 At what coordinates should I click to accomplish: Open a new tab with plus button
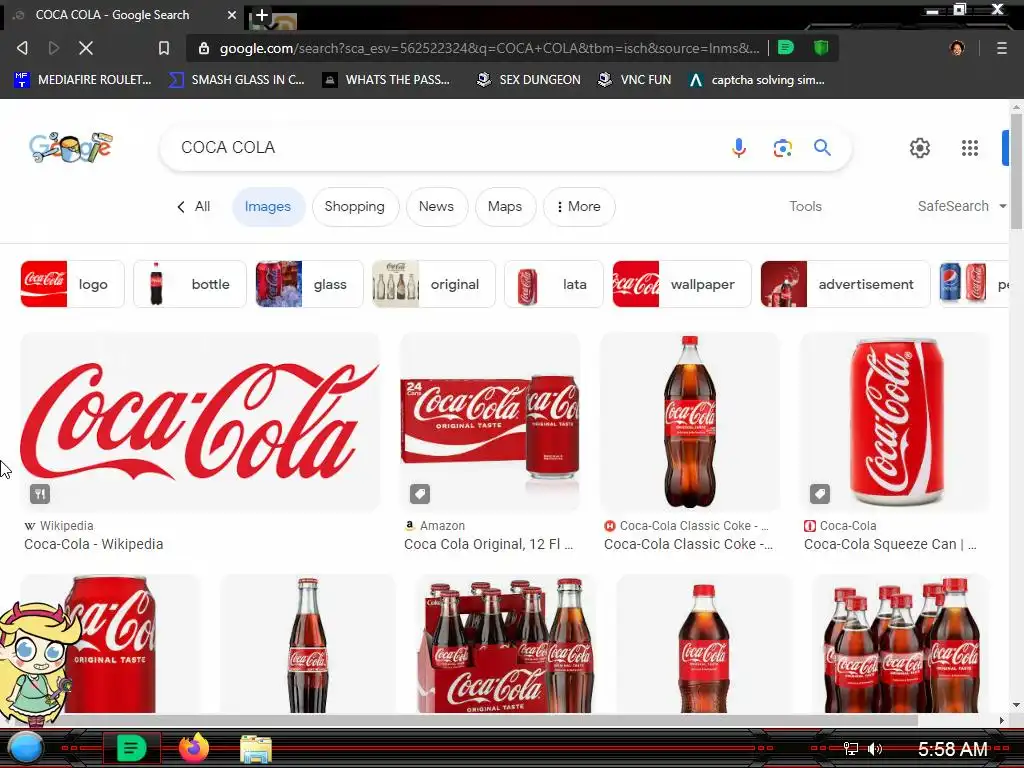pyautogui.click(x=261, y=15)
